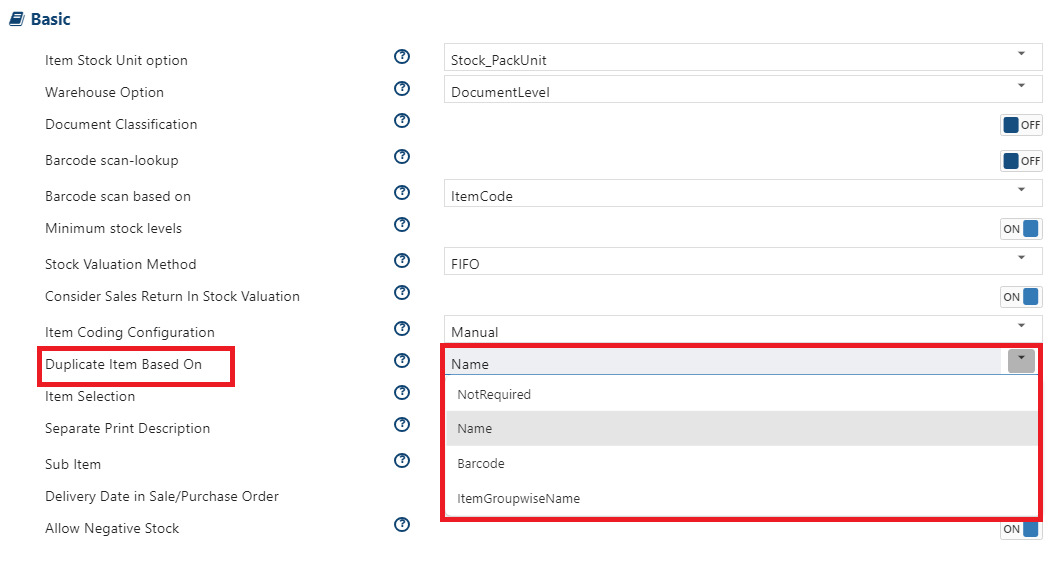Open help for Stock Valuation Method

click(402, 260)
